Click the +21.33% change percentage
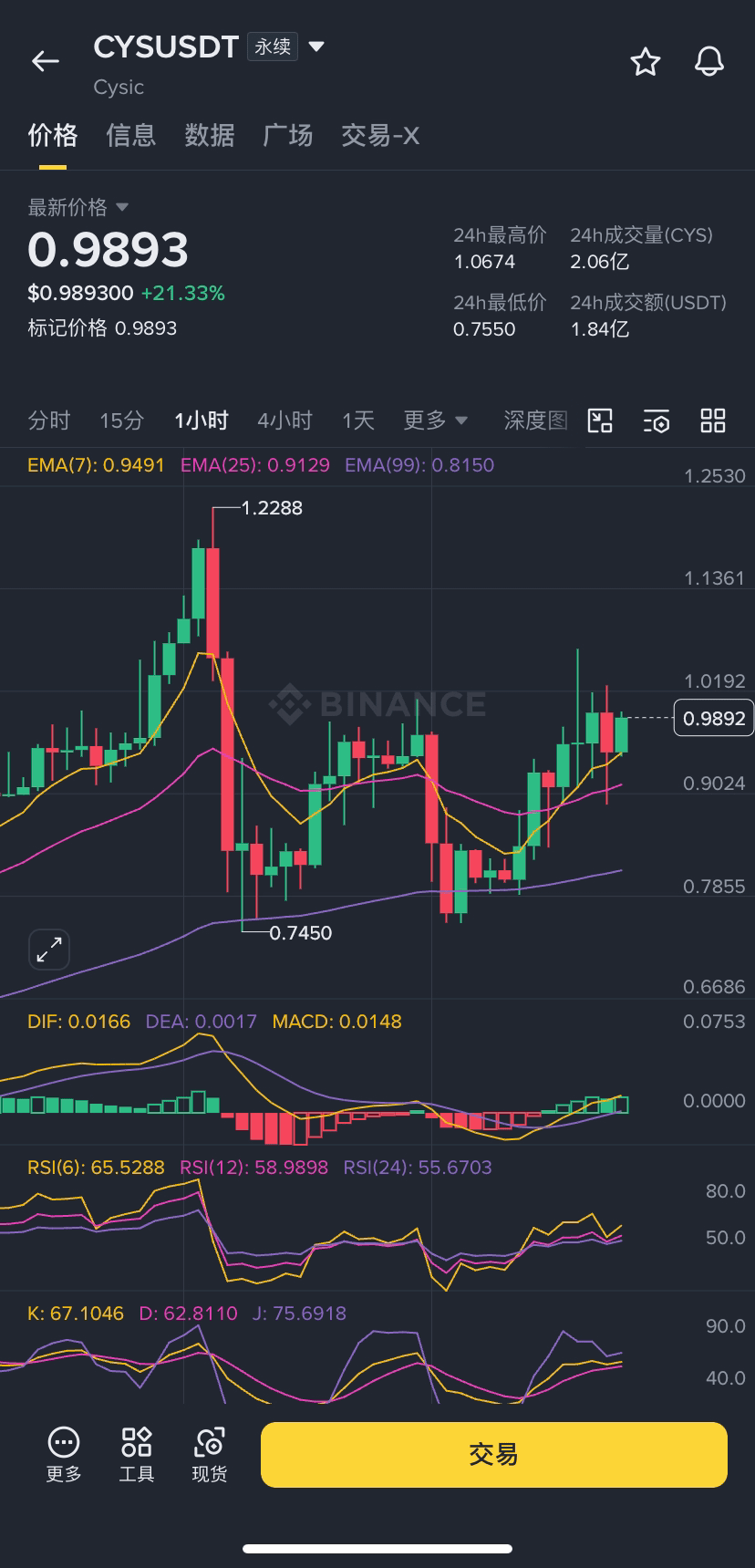Screen dimensions: 755x1568 [x=182, y=294]
